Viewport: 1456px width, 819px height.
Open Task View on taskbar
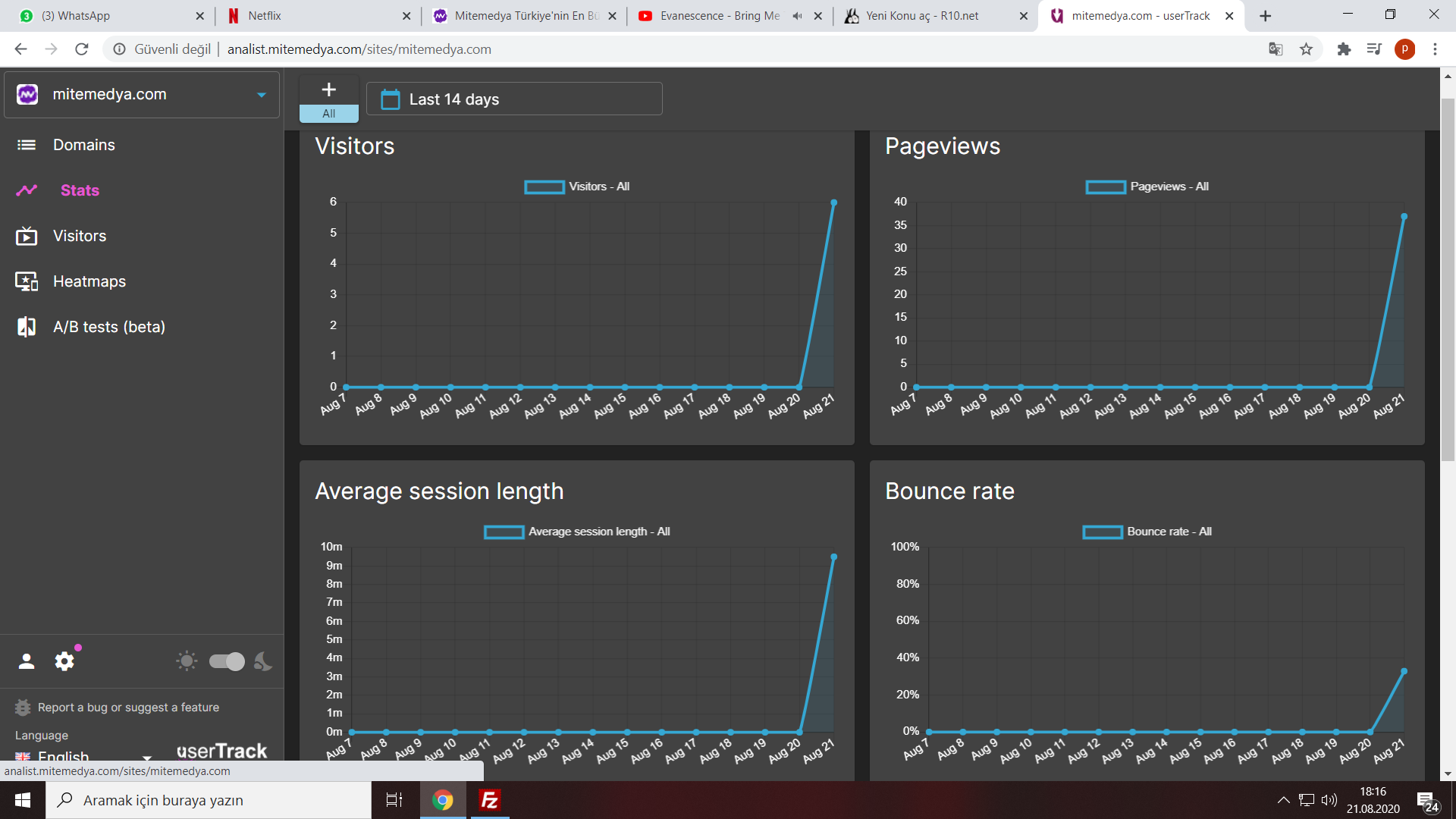pos(394,800)
